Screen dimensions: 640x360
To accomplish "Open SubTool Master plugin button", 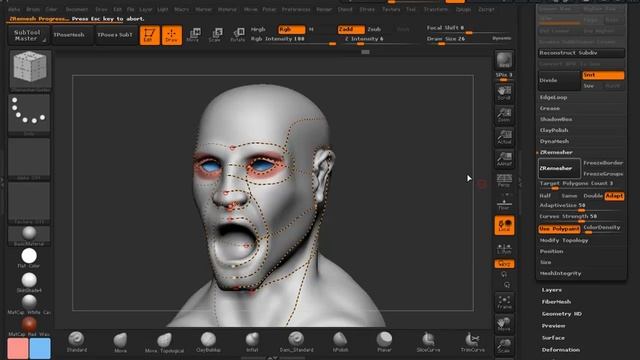I will click(x=28, y=35).
